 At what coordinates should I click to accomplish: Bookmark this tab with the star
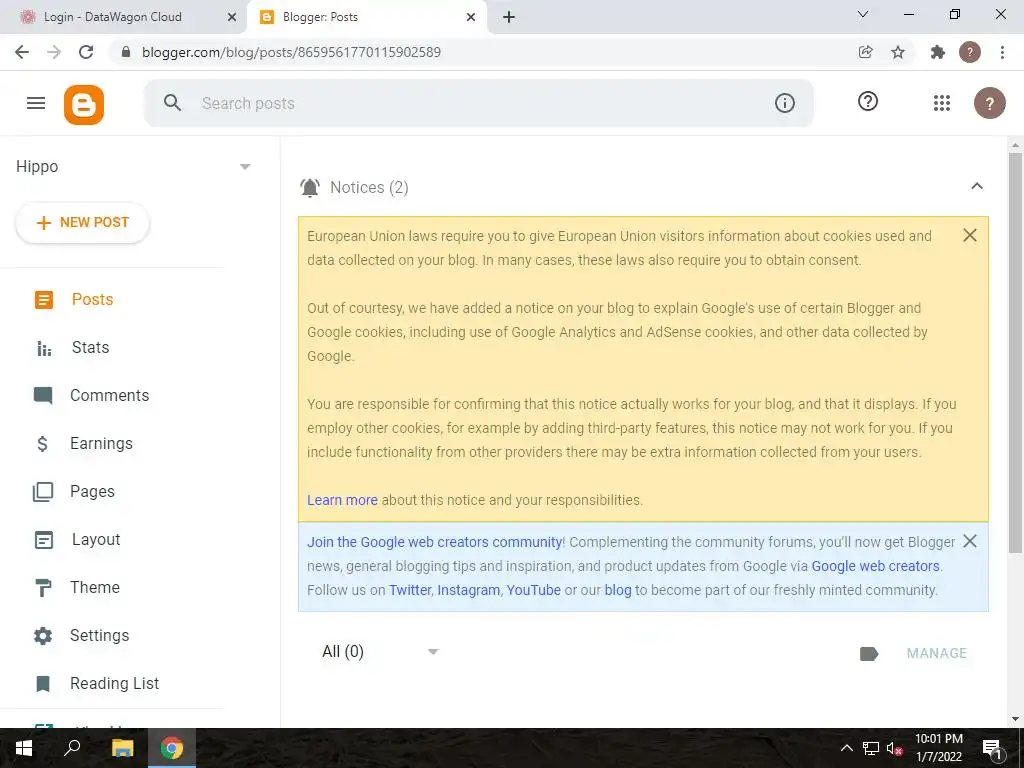898,52
